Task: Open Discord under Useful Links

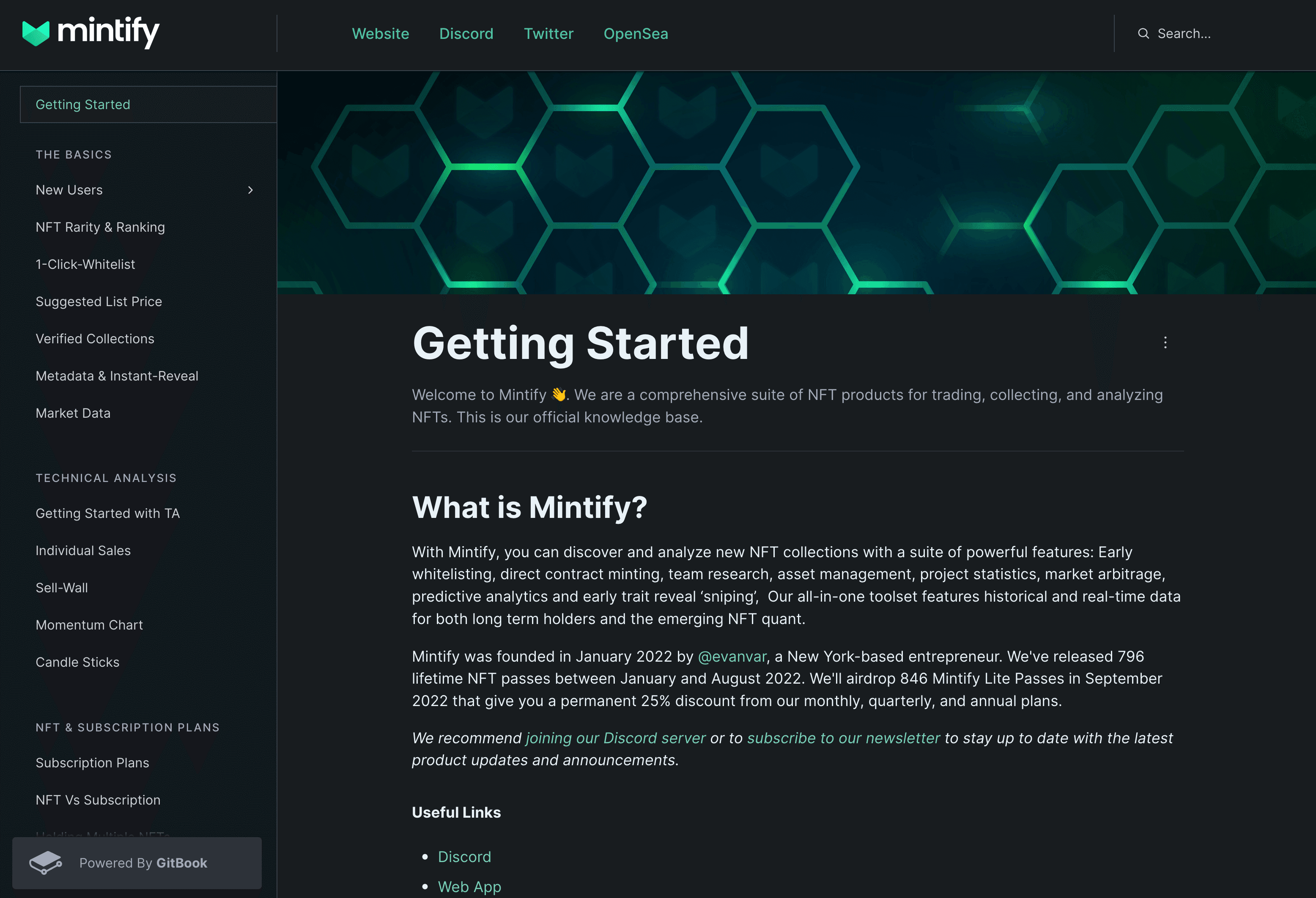Action: pyautogui.click(x=464, y=857)
